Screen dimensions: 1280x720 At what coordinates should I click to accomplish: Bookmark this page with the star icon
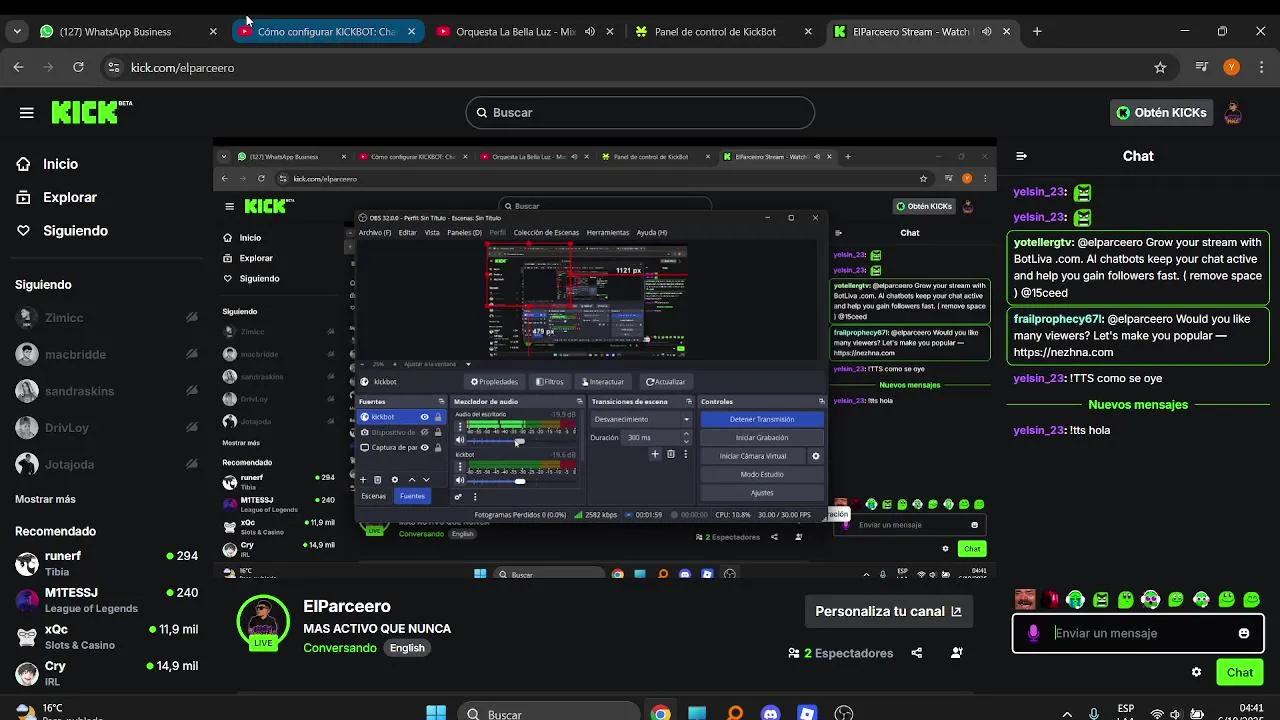[1160, 68]
